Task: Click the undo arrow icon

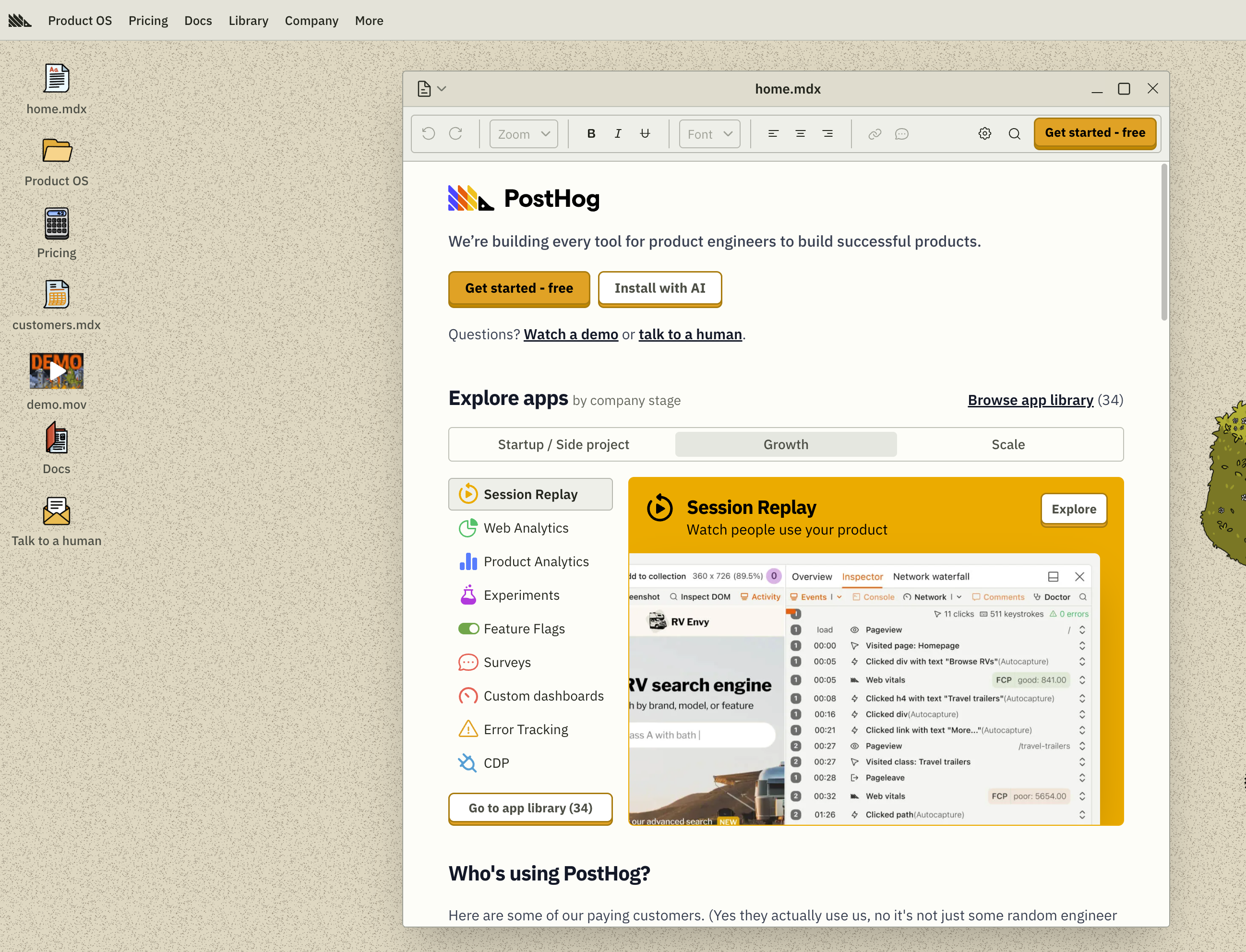Action: pyautogui.click(x=429, y=134)
